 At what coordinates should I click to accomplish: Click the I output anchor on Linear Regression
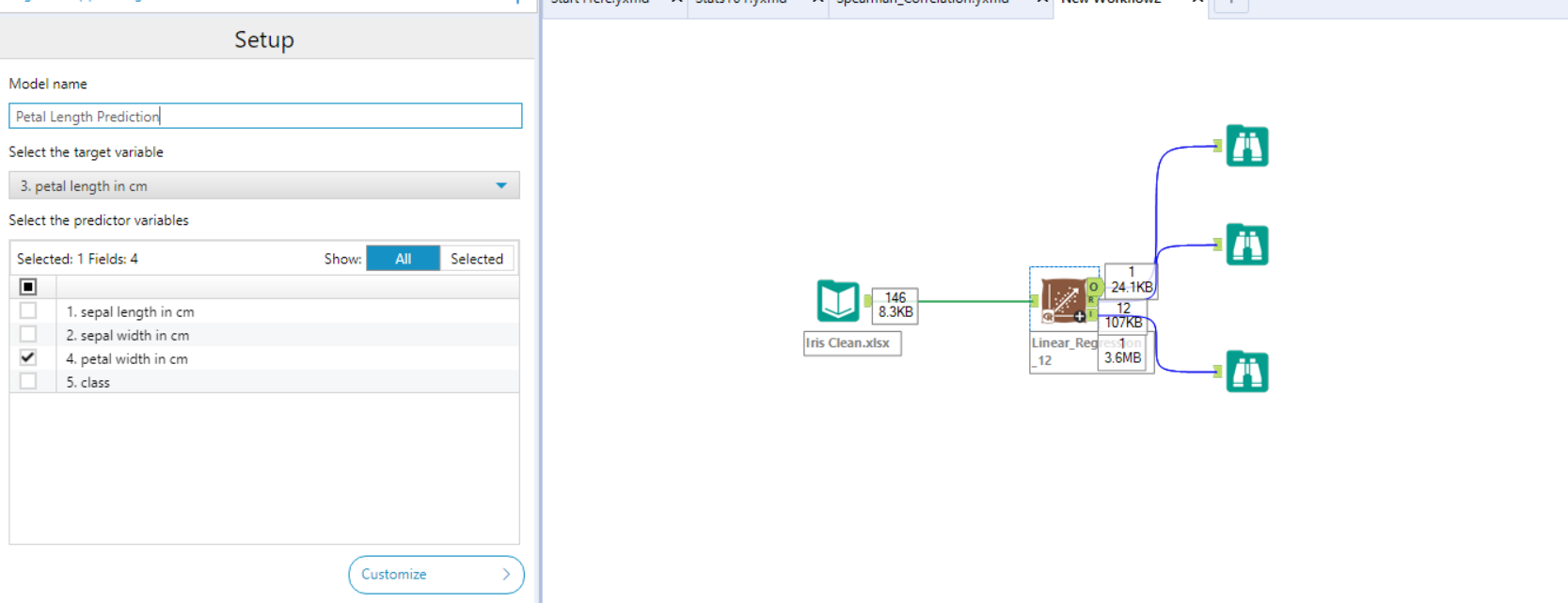click(1091, 314)
